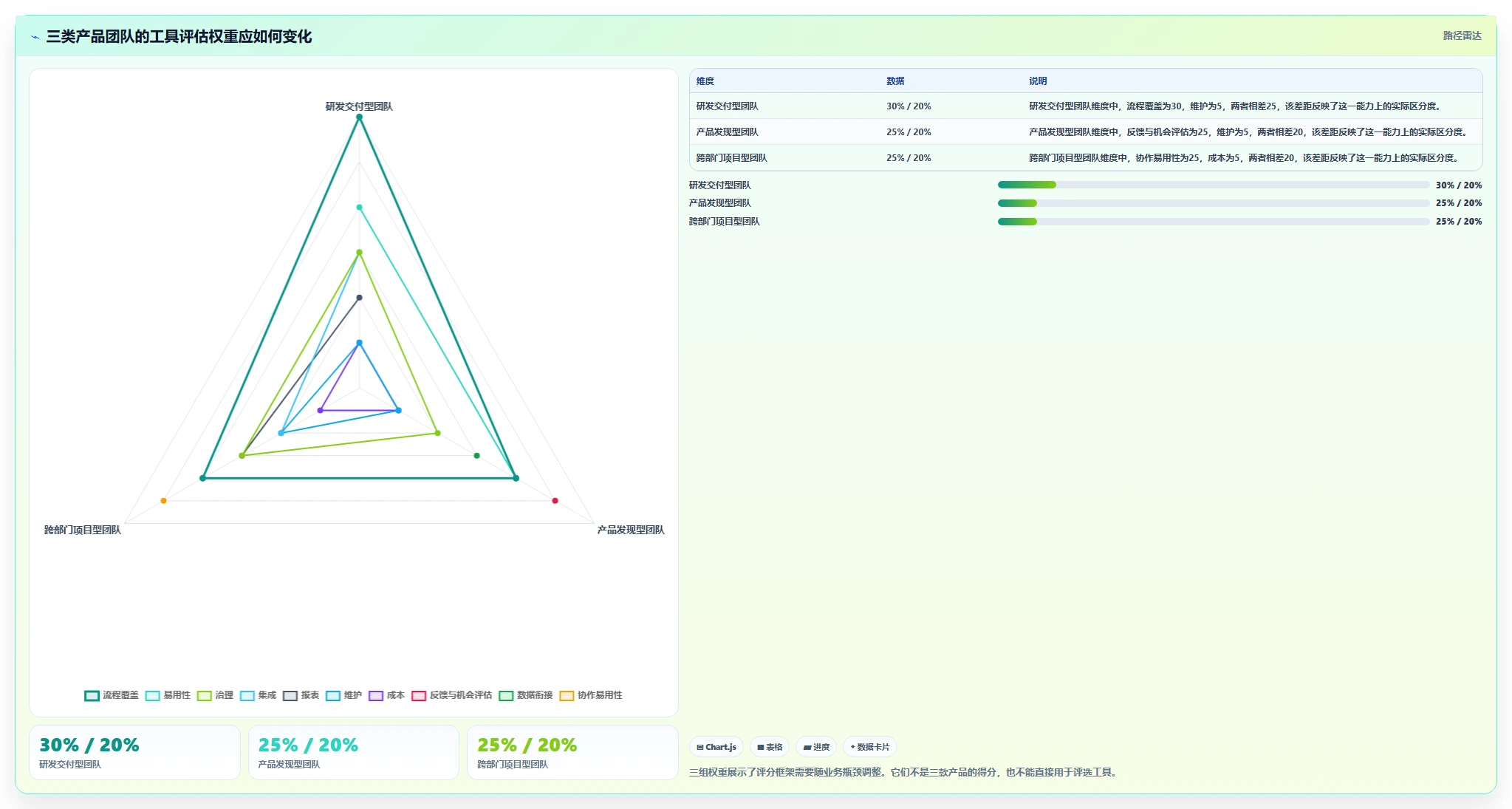Hide the 成本 series via legend

[386, 695]
